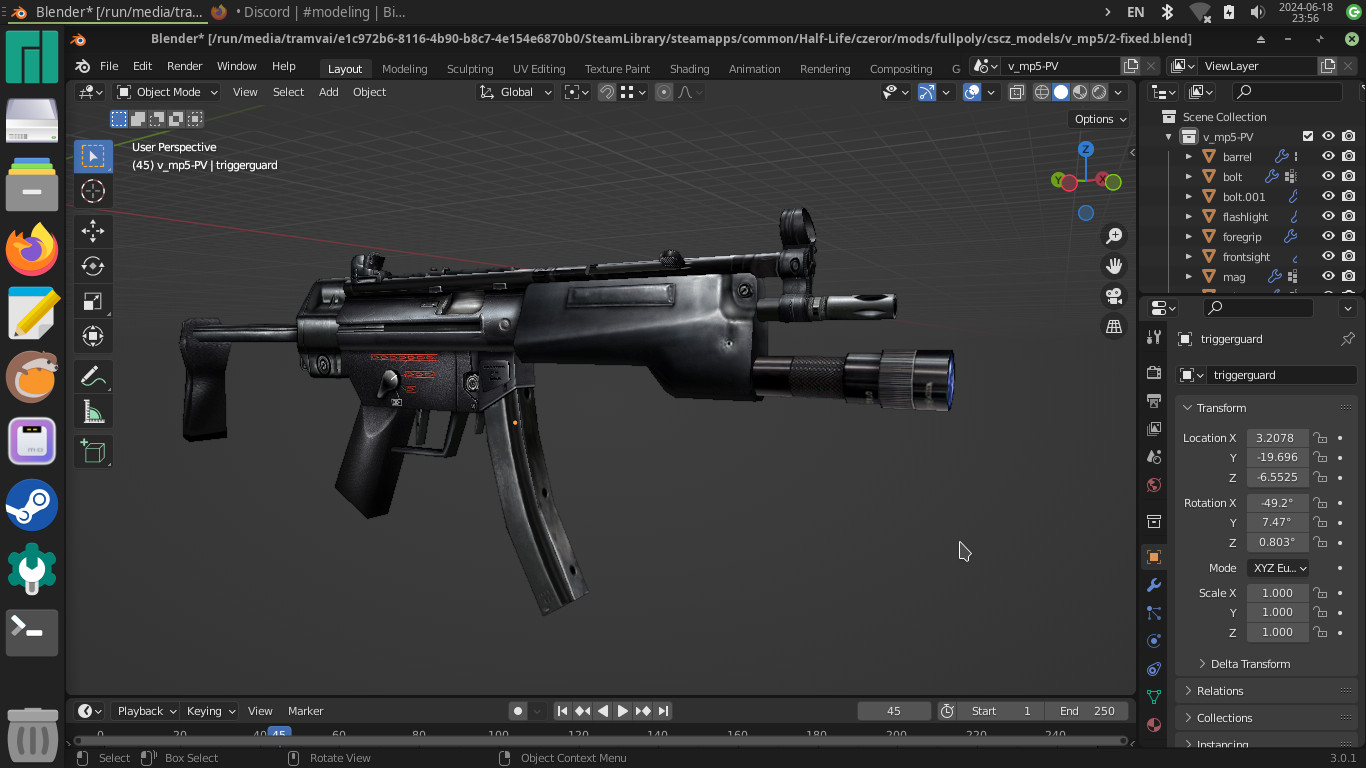Click the pan view hand icon

click(1114, 266)
